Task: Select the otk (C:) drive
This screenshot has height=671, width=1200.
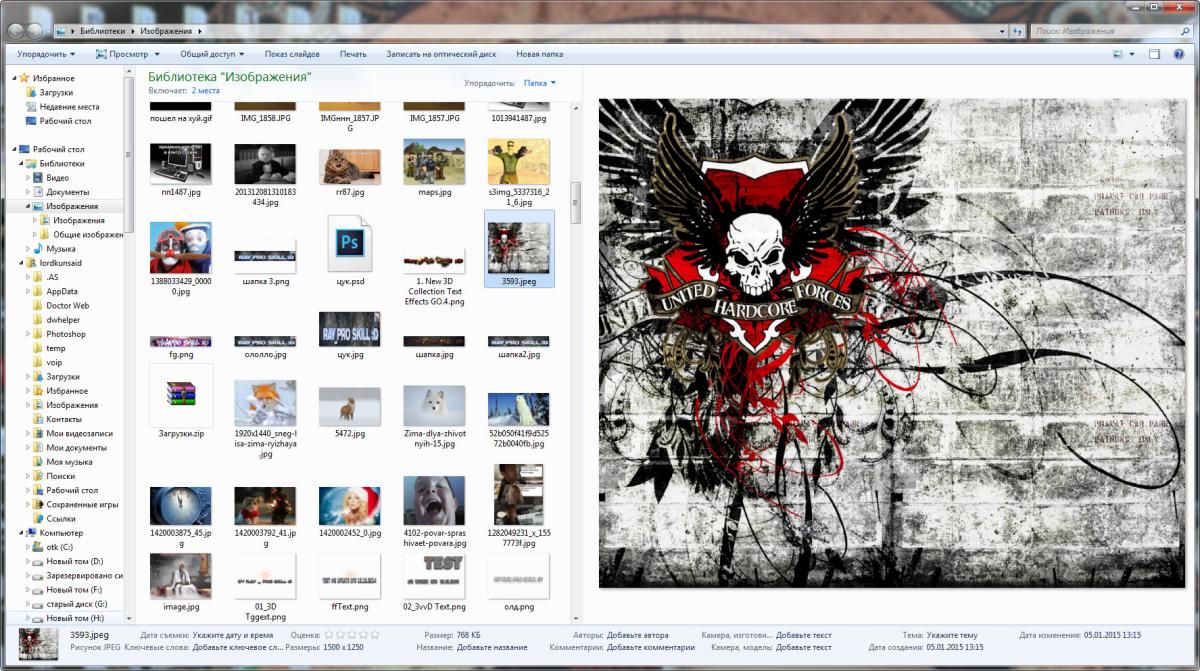Action: [60, 547]
